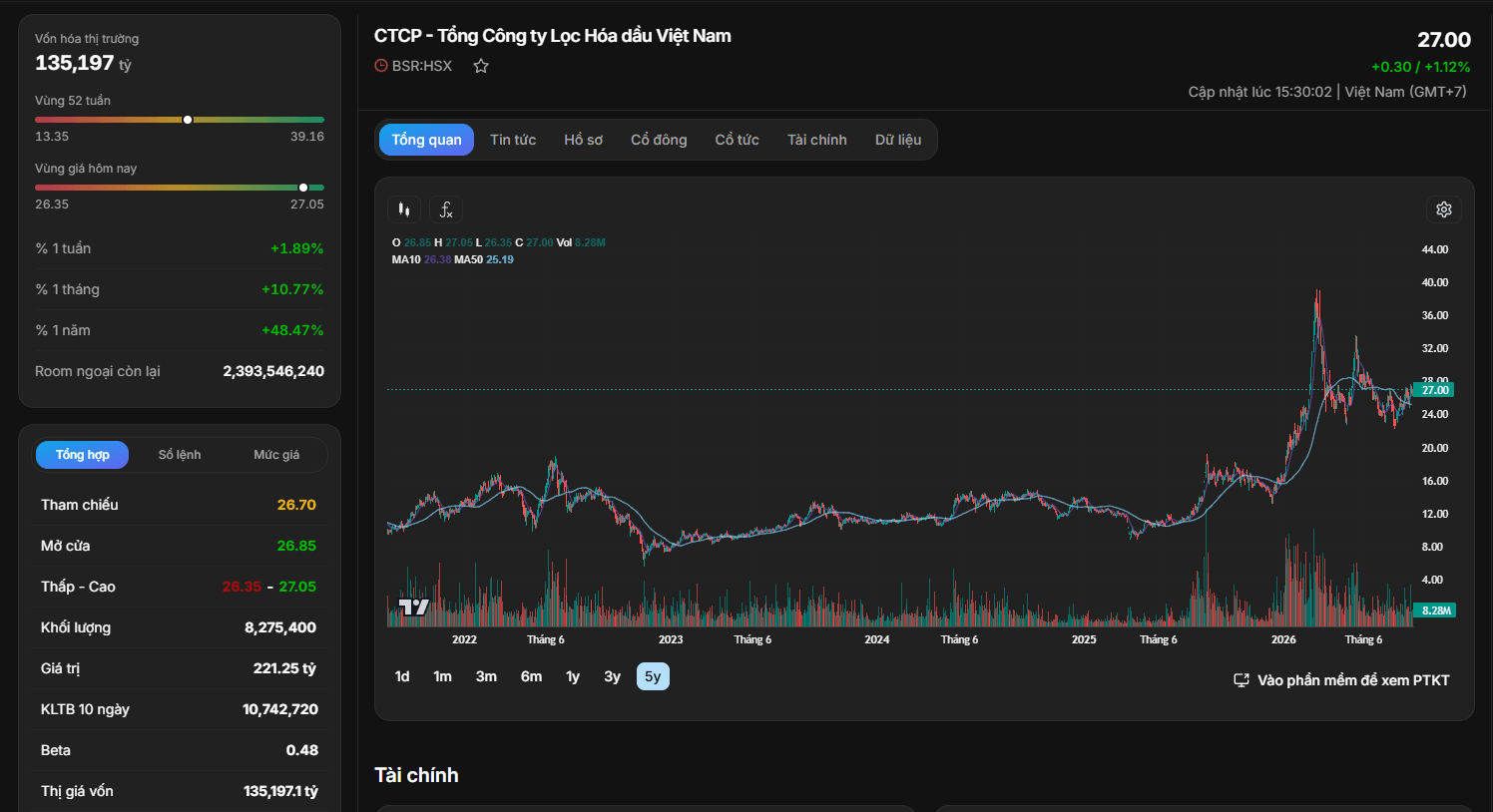Click the 52-week range slider marker
Viewport: 1493px width, 812px height.
pos(188,120)
